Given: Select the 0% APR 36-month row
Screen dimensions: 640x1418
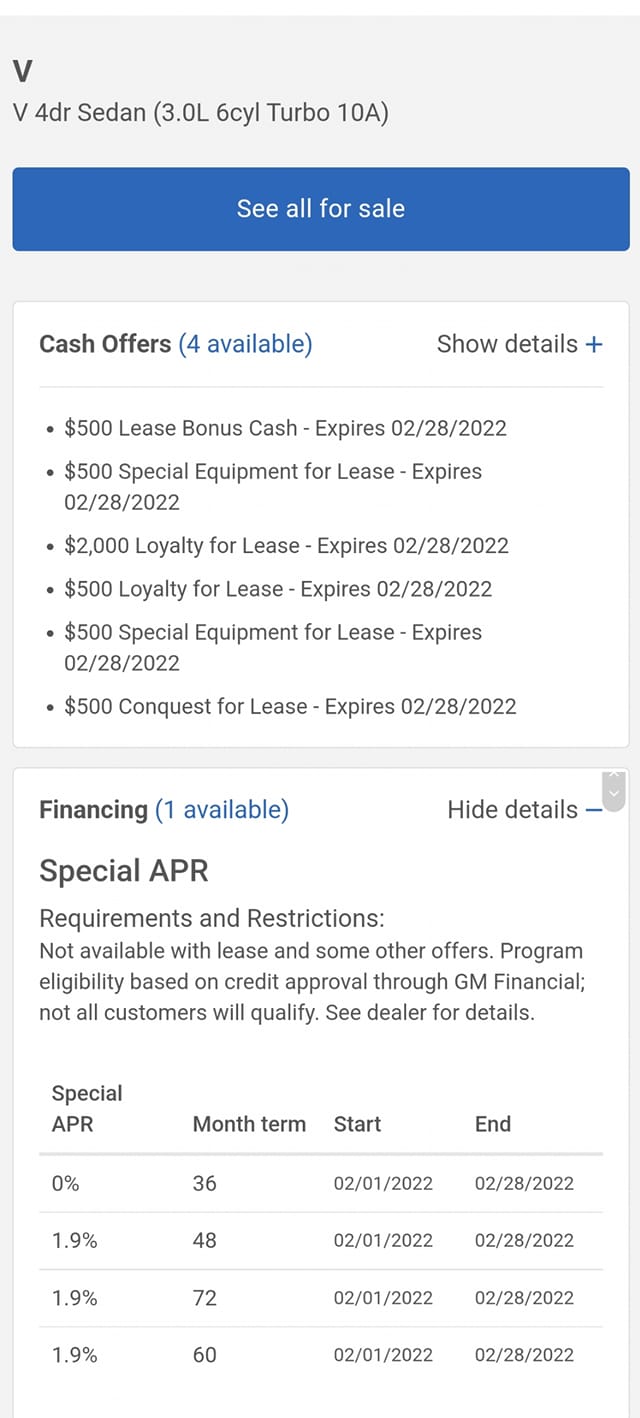Looking at the screenshot, I should click(320, 1184).
